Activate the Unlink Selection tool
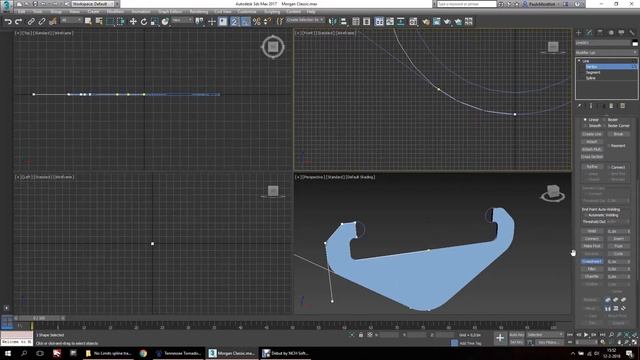Screen dimensions: 640x360 42,22
